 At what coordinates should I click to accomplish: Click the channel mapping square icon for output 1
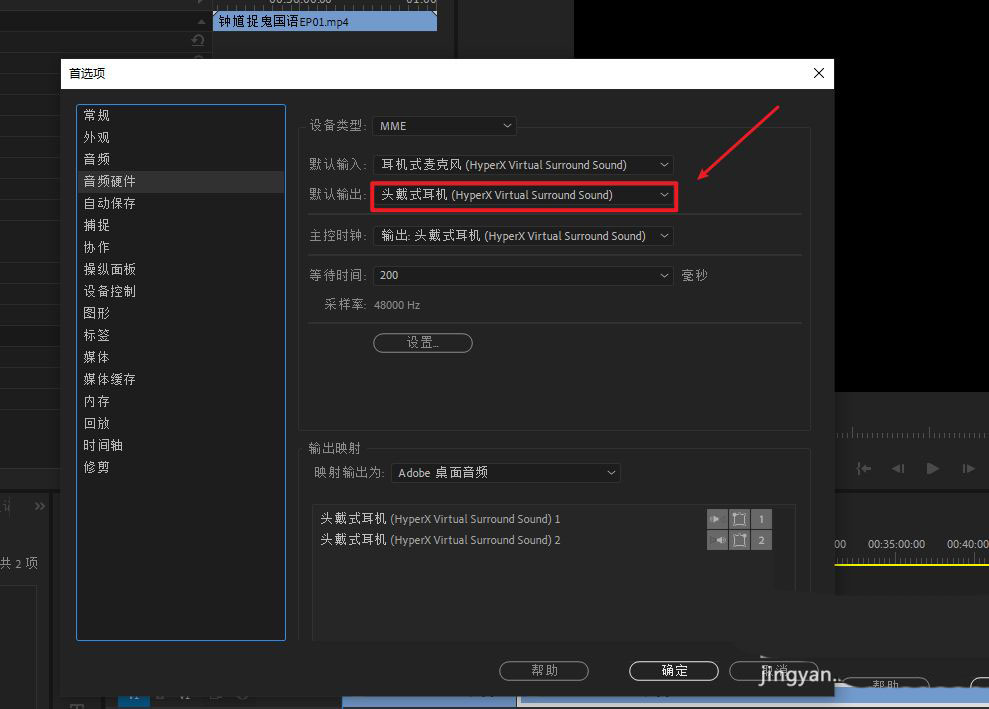pos(739,519)
